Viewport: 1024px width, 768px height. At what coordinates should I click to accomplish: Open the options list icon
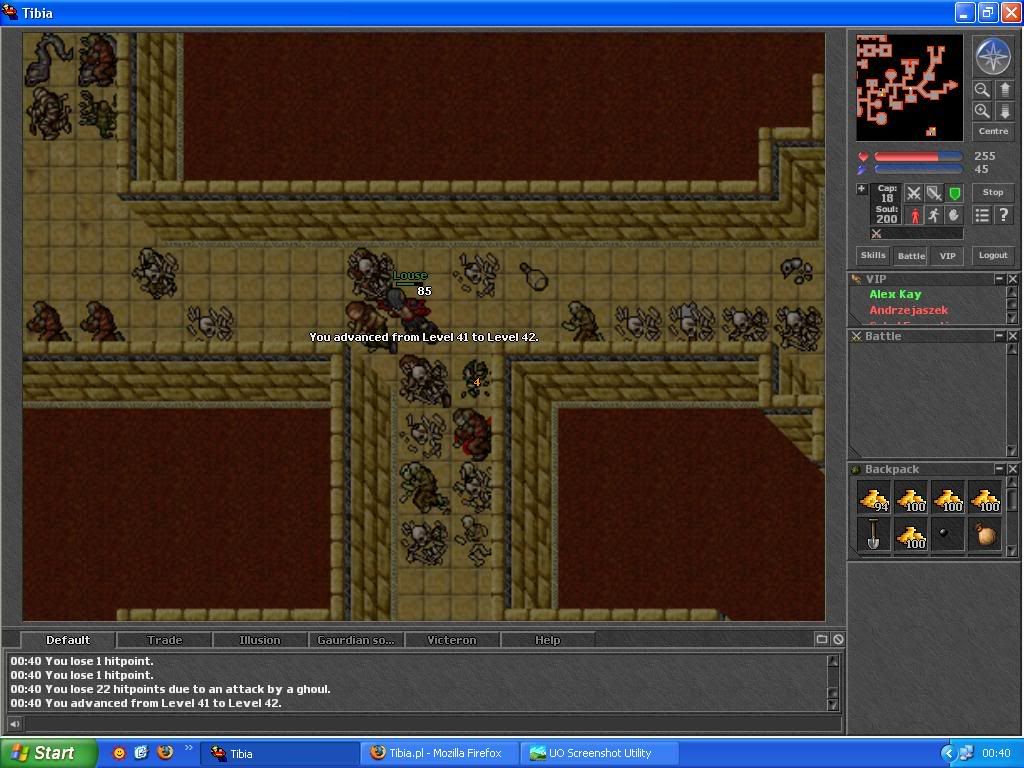[982, 215]
